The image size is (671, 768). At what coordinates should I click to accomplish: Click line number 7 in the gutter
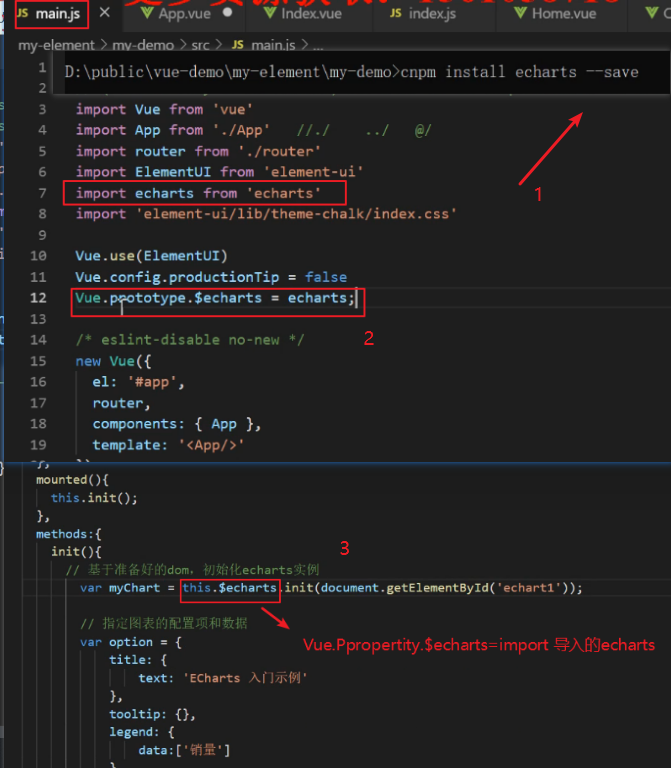click(x=43, y=193)
